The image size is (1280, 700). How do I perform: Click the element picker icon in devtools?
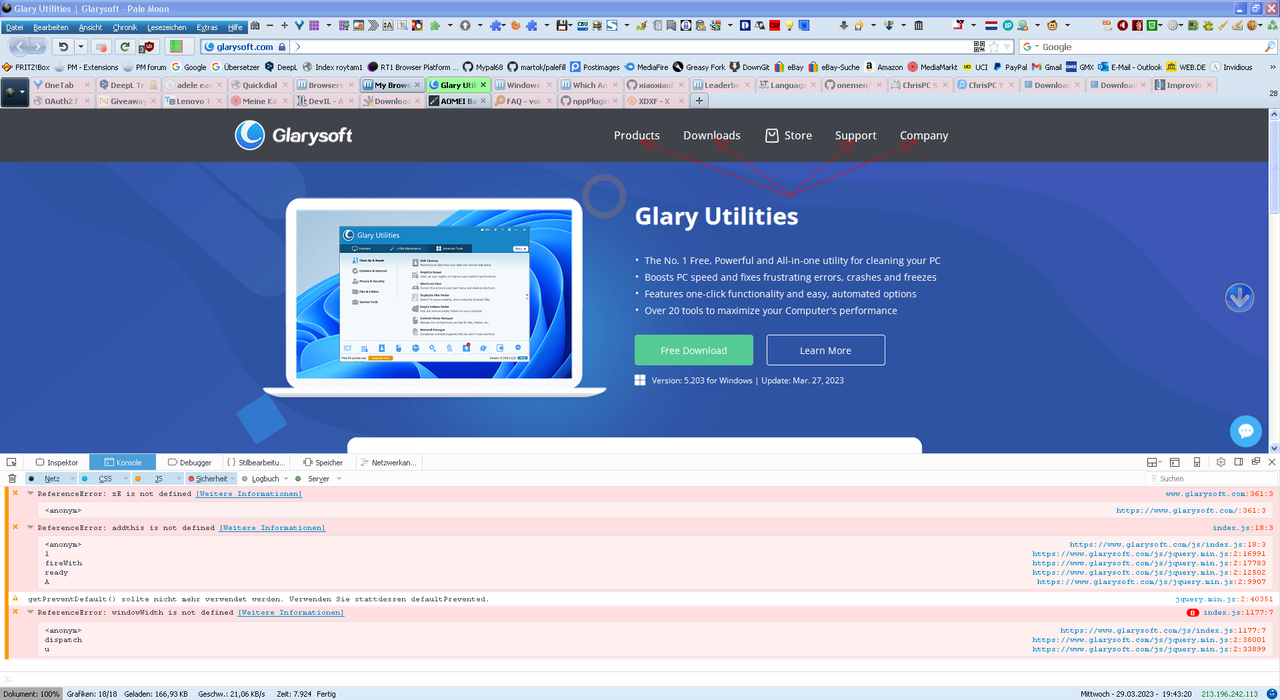point(11,462)
